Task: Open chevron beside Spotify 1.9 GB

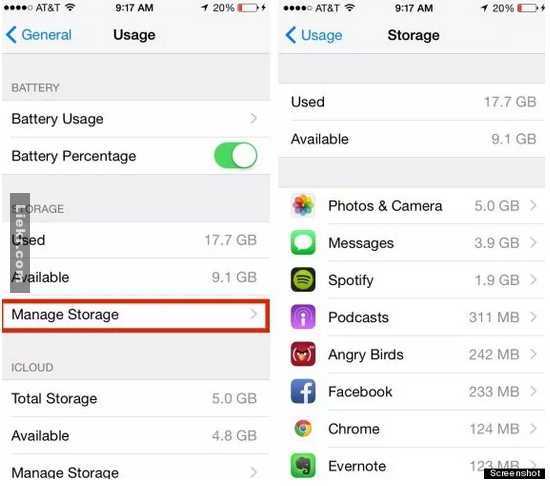Action: tap(533, 280)
